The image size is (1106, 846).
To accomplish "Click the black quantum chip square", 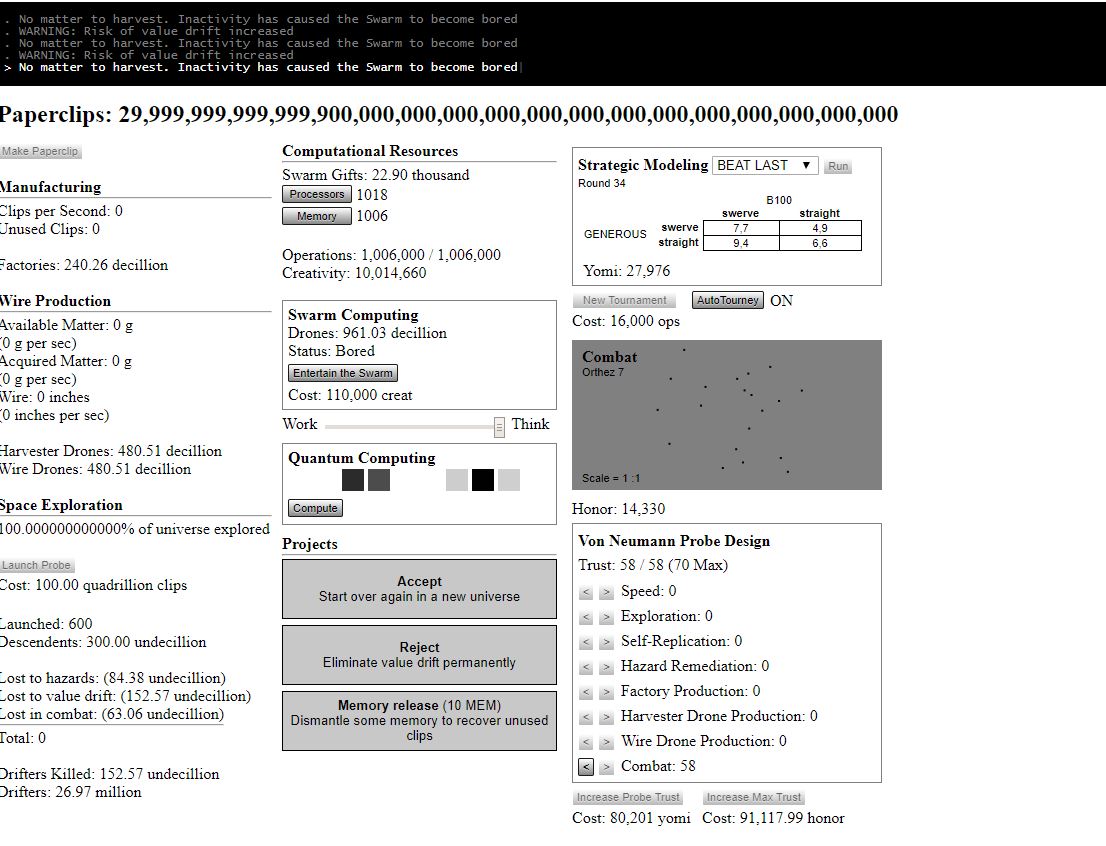I will click(x=482, y=480).
